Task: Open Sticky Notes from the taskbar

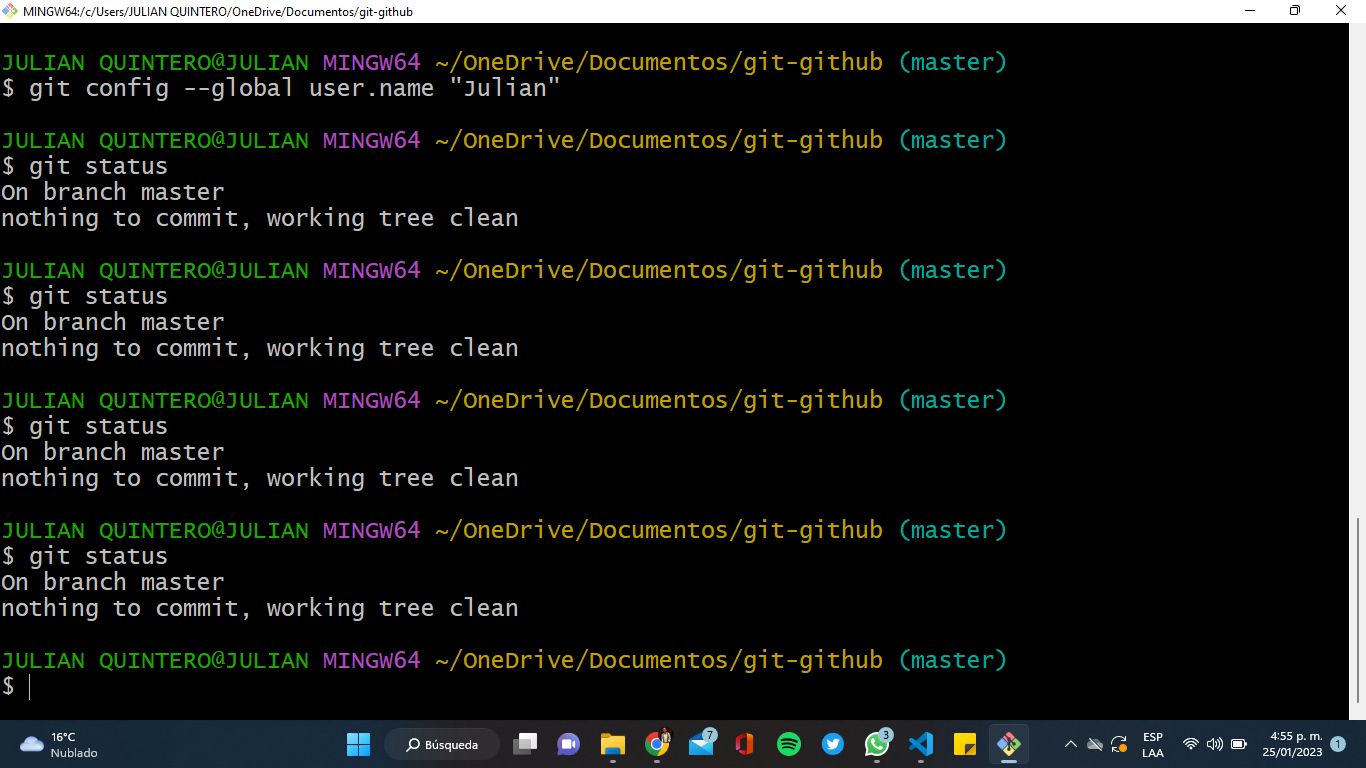Action: point(965,744)
